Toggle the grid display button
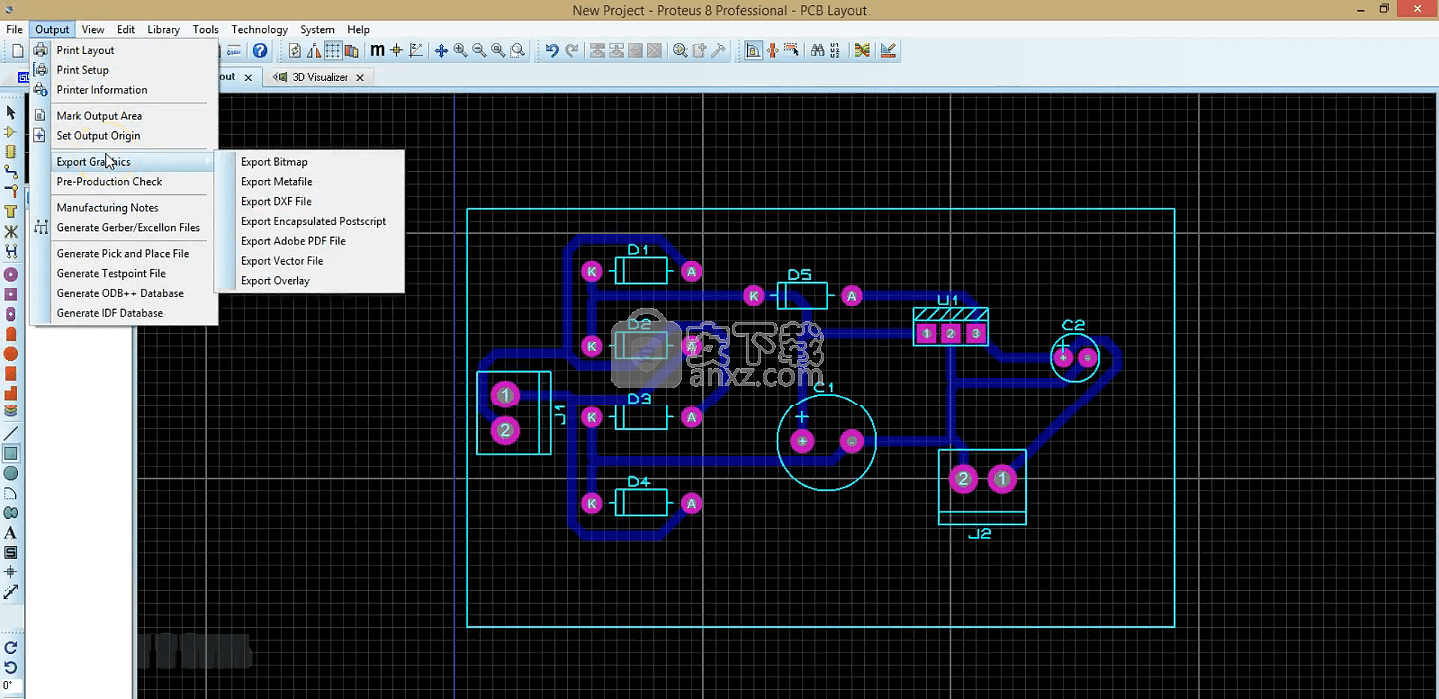 tap(333, 51)
